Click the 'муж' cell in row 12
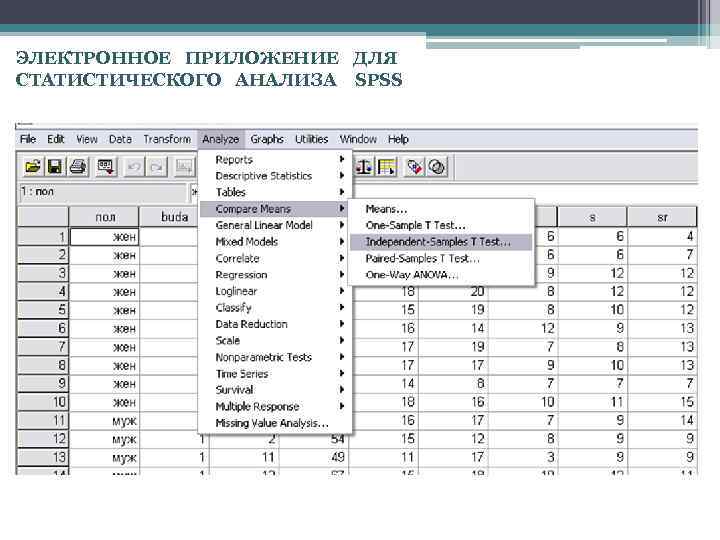The width and height of the screenshot is (720, 540). tap(104, 439)
